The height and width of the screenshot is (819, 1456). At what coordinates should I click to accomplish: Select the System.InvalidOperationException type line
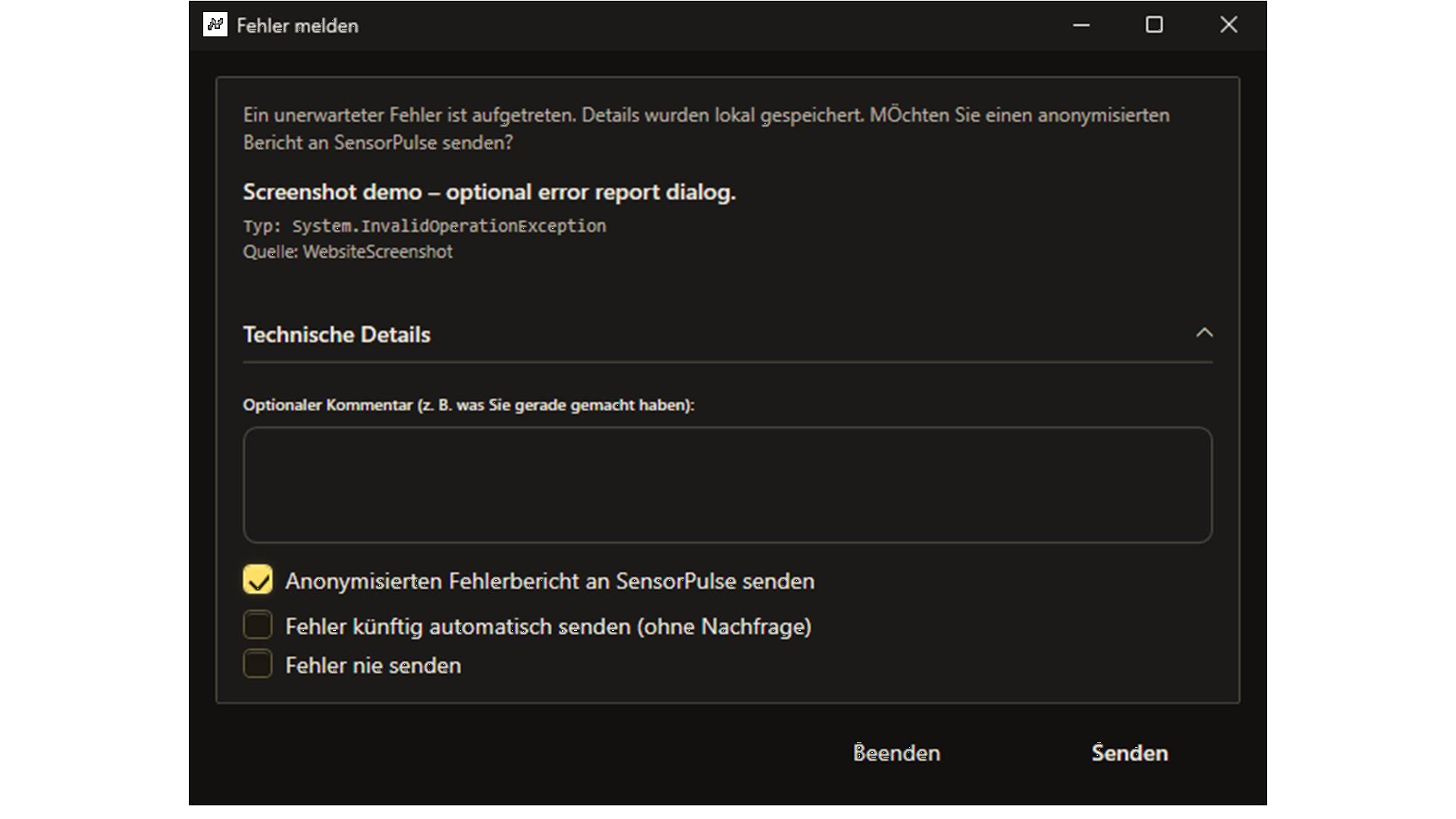point(424,226)
